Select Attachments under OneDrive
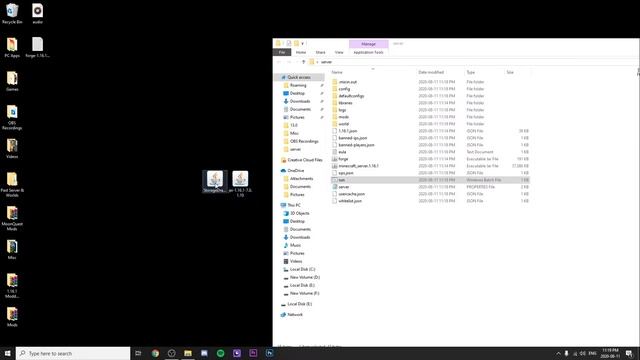This screenshot has height=360, width=640. tap(301, 179)
